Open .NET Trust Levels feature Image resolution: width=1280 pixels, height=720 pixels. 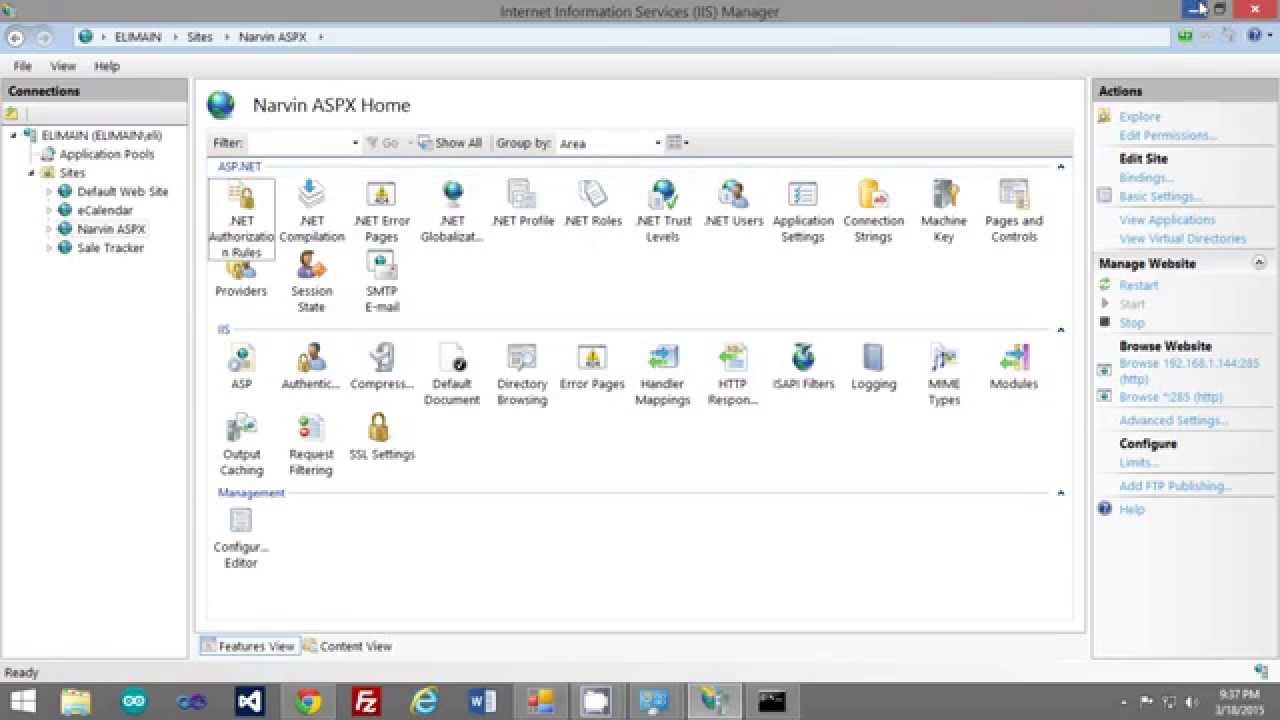click(x=663, y=212)
